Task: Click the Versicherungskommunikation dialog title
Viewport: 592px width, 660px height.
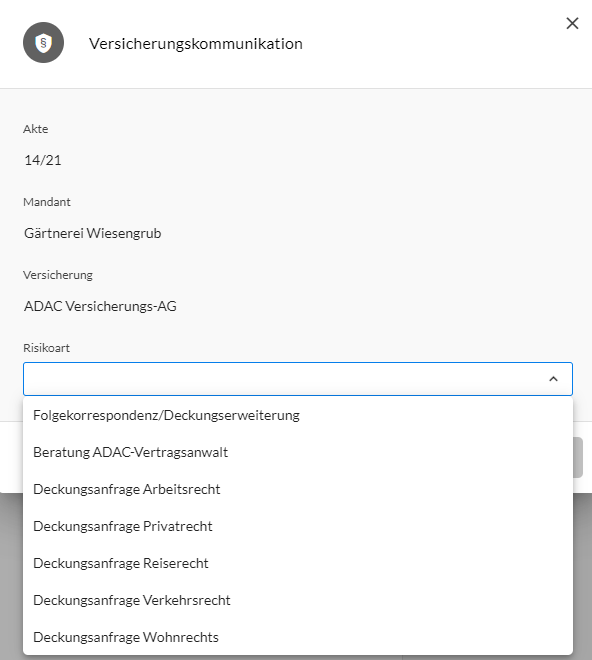Action: point(196,44)
